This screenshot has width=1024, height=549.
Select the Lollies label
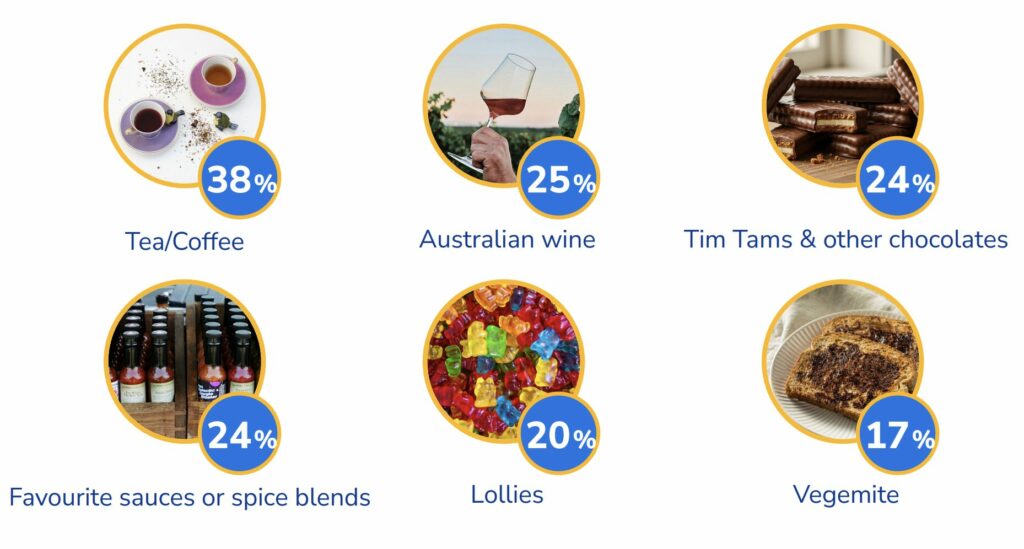507,494
